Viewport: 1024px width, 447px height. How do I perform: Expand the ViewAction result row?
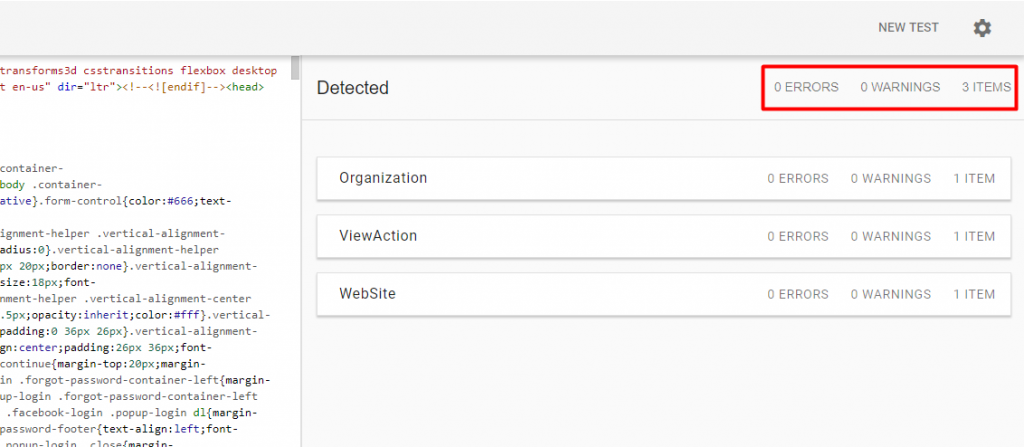tap(664, 236)
